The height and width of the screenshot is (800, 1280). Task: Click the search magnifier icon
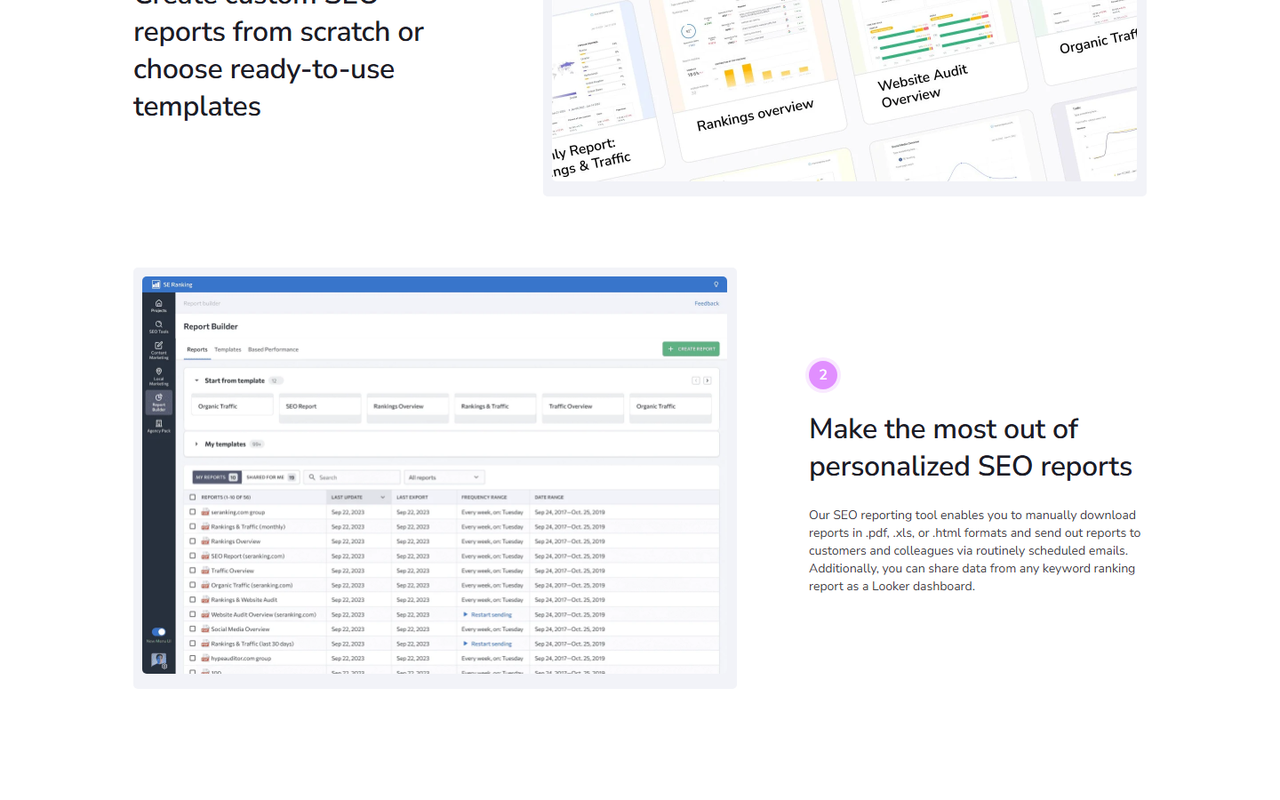tap(312, 478)
